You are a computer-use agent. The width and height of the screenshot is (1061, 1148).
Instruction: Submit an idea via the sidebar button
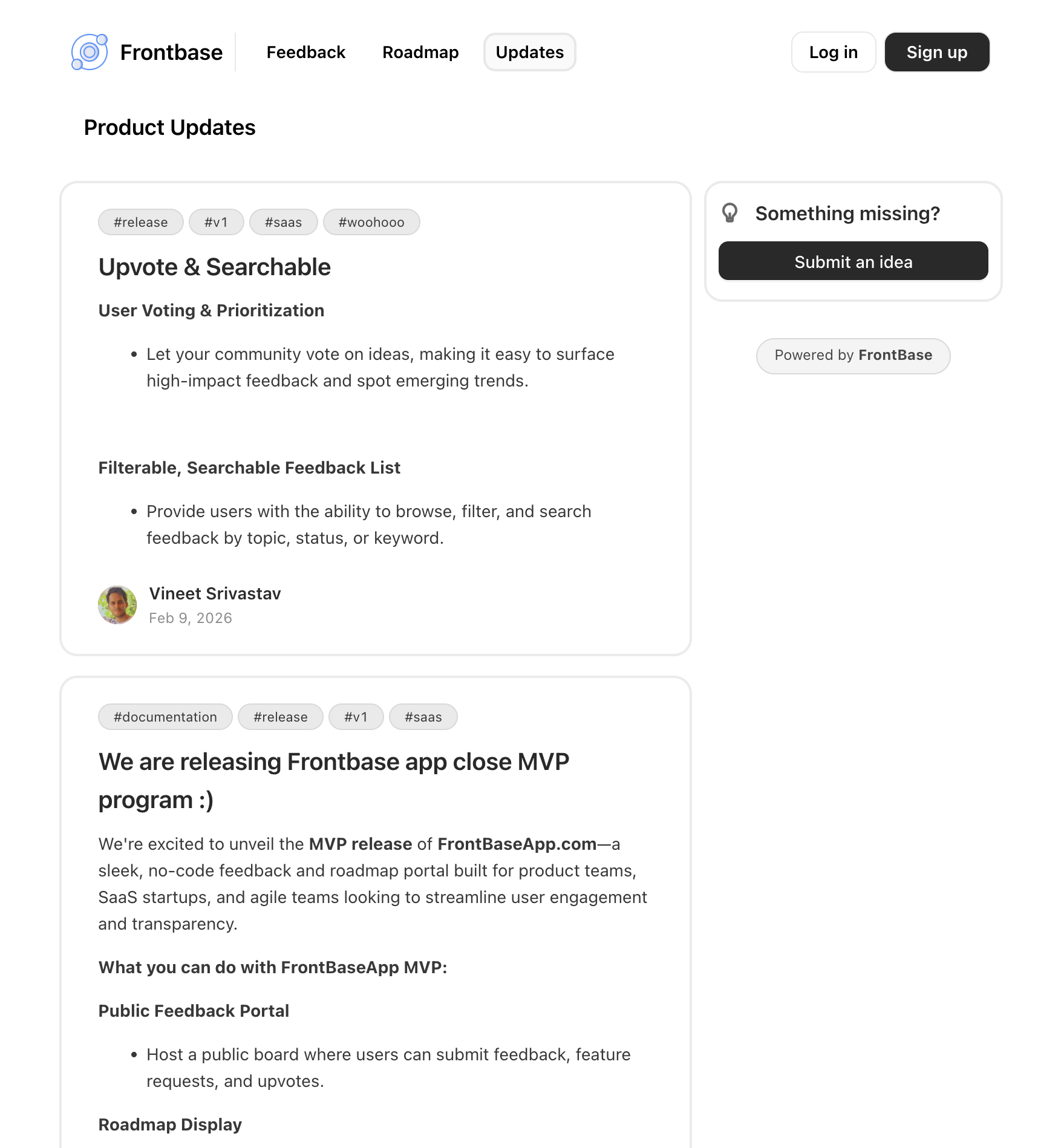(x=853, y=261)
